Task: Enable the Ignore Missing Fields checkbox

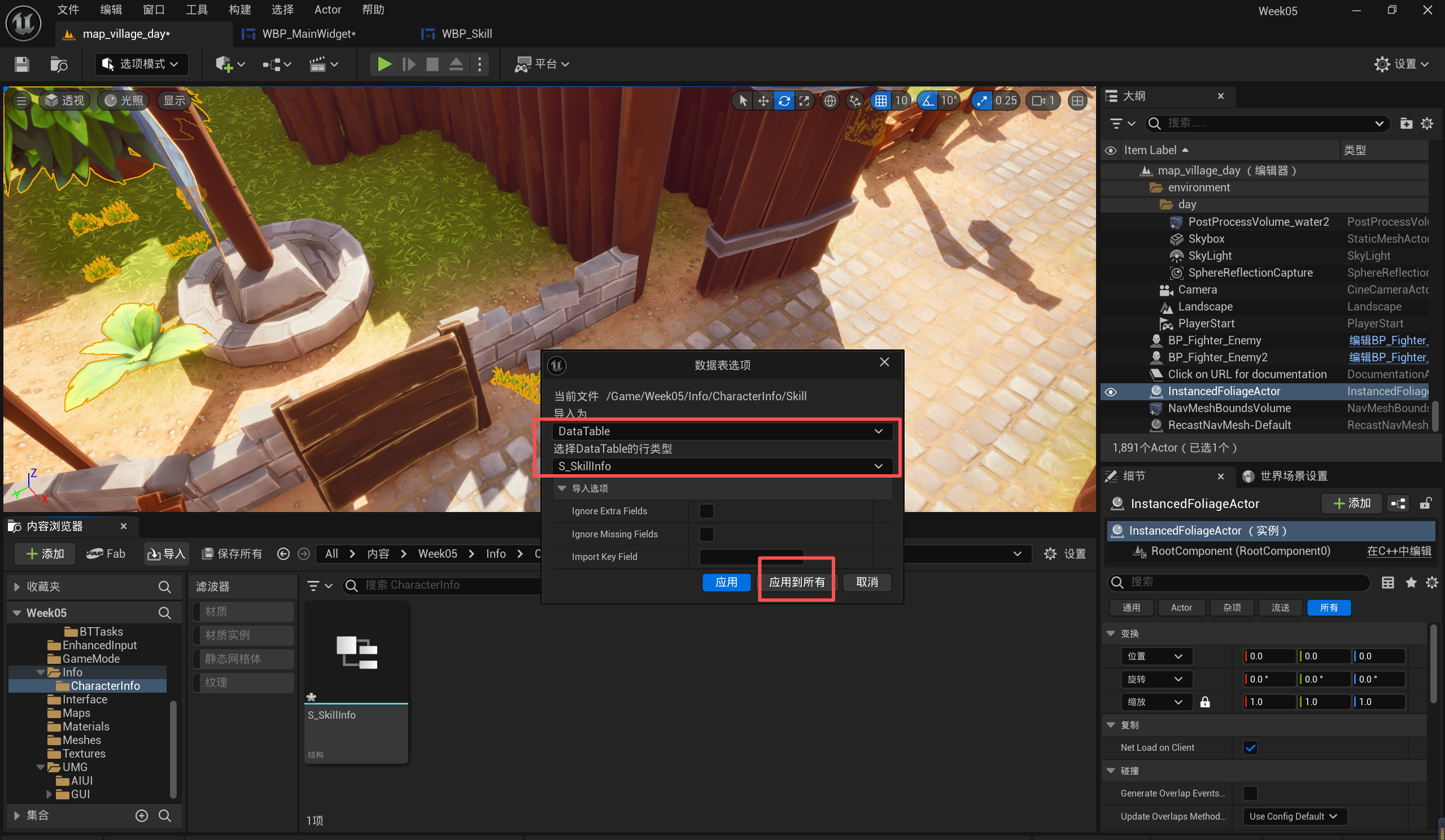Action: click(706, 534)
